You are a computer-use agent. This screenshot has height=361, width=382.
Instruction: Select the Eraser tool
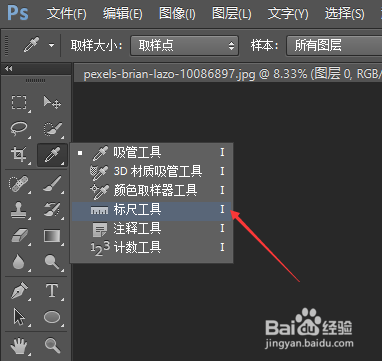[x=19, y=236]
